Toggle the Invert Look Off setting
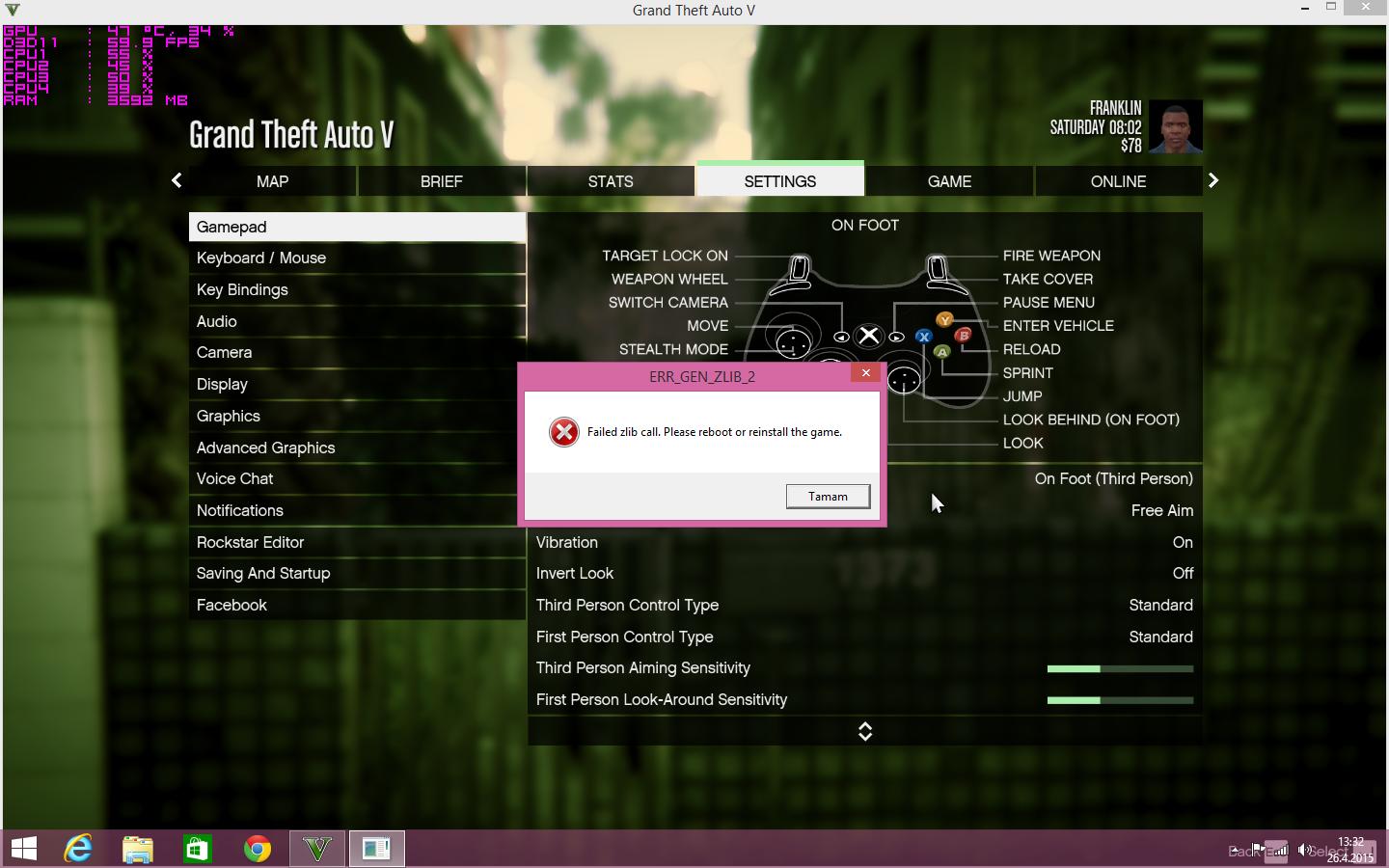 [864, 573]
